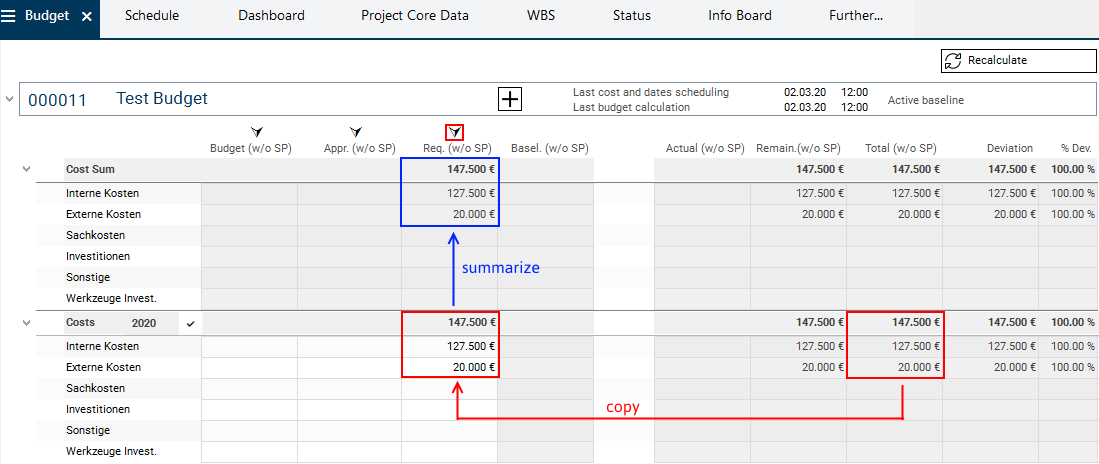
Task: Click the plus icon in Test Budget header
Action: click(510, 98)
